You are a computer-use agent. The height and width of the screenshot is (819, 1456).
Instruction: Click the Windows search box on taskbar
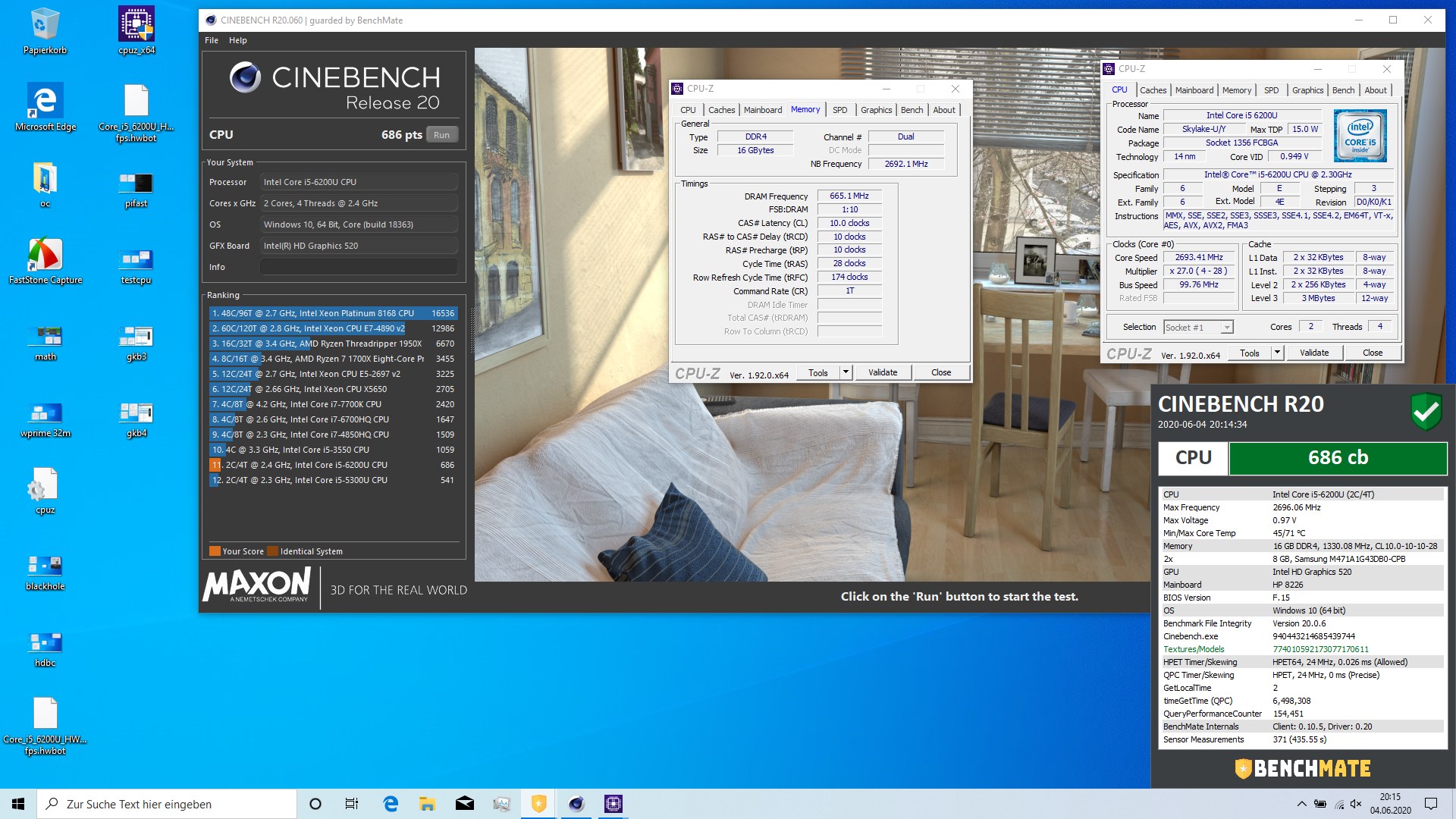point(167,804)
